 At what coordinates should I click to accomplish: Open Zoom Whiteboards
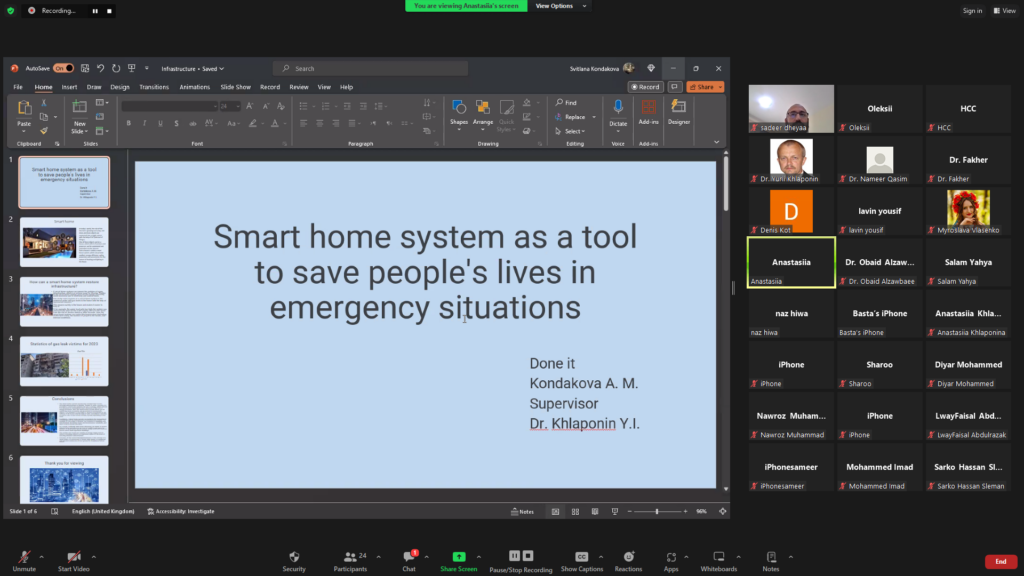click(x=718, y=556)
